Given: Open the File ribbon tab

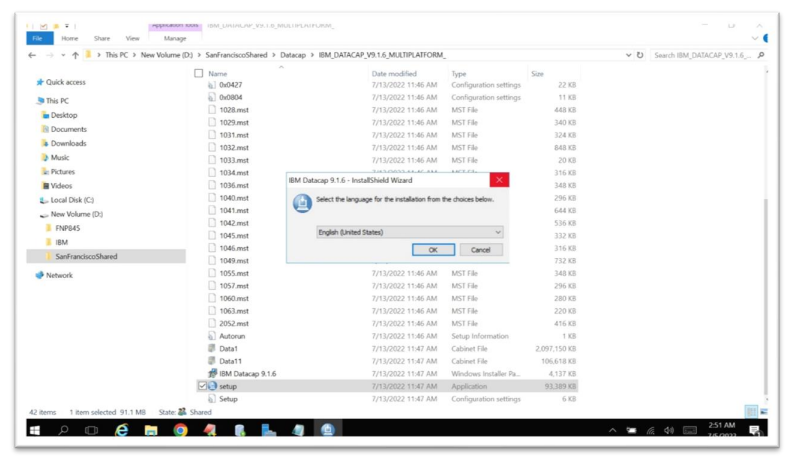Looking at the screenshot, I should 38,38.
